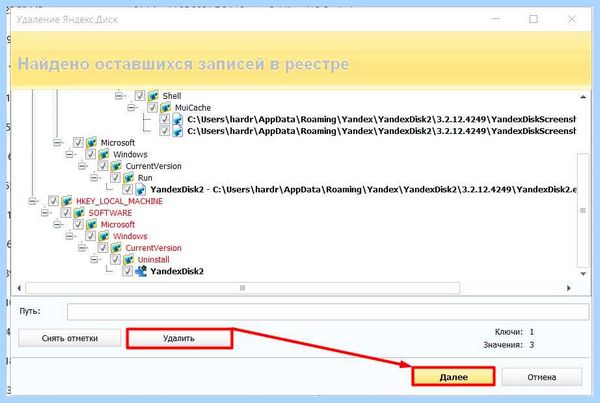This screenshot has height=403, width=600.
Task: Maximize the Удаление Яндекс.Диск window
Action: coord(533,19)
